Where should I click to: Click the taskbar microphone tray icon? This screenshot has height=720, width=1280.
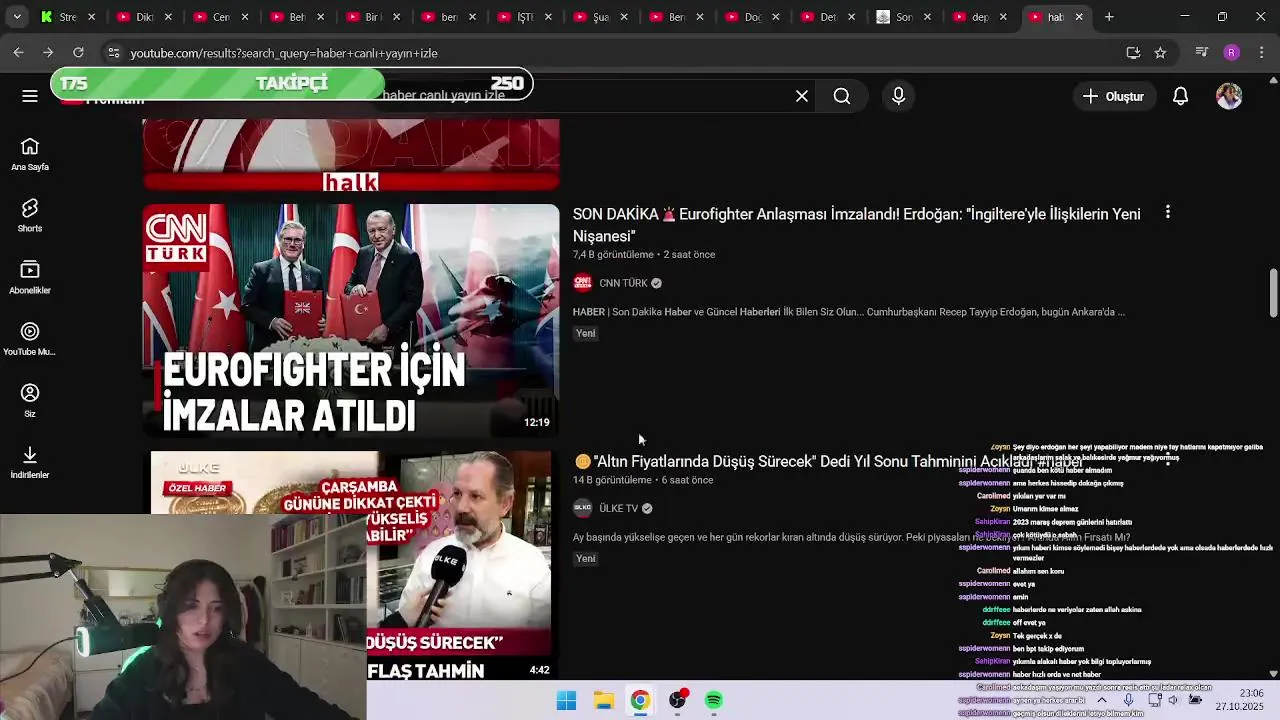click(x=1128, y=700)
